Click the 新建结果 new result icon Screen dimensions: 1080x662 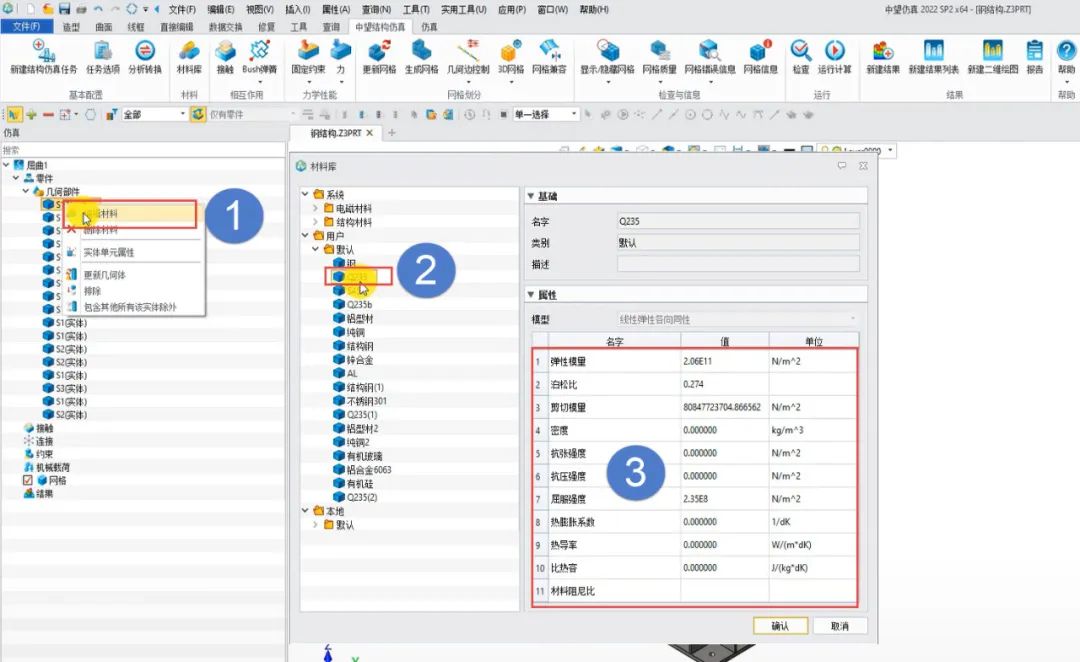pos(883,55)
